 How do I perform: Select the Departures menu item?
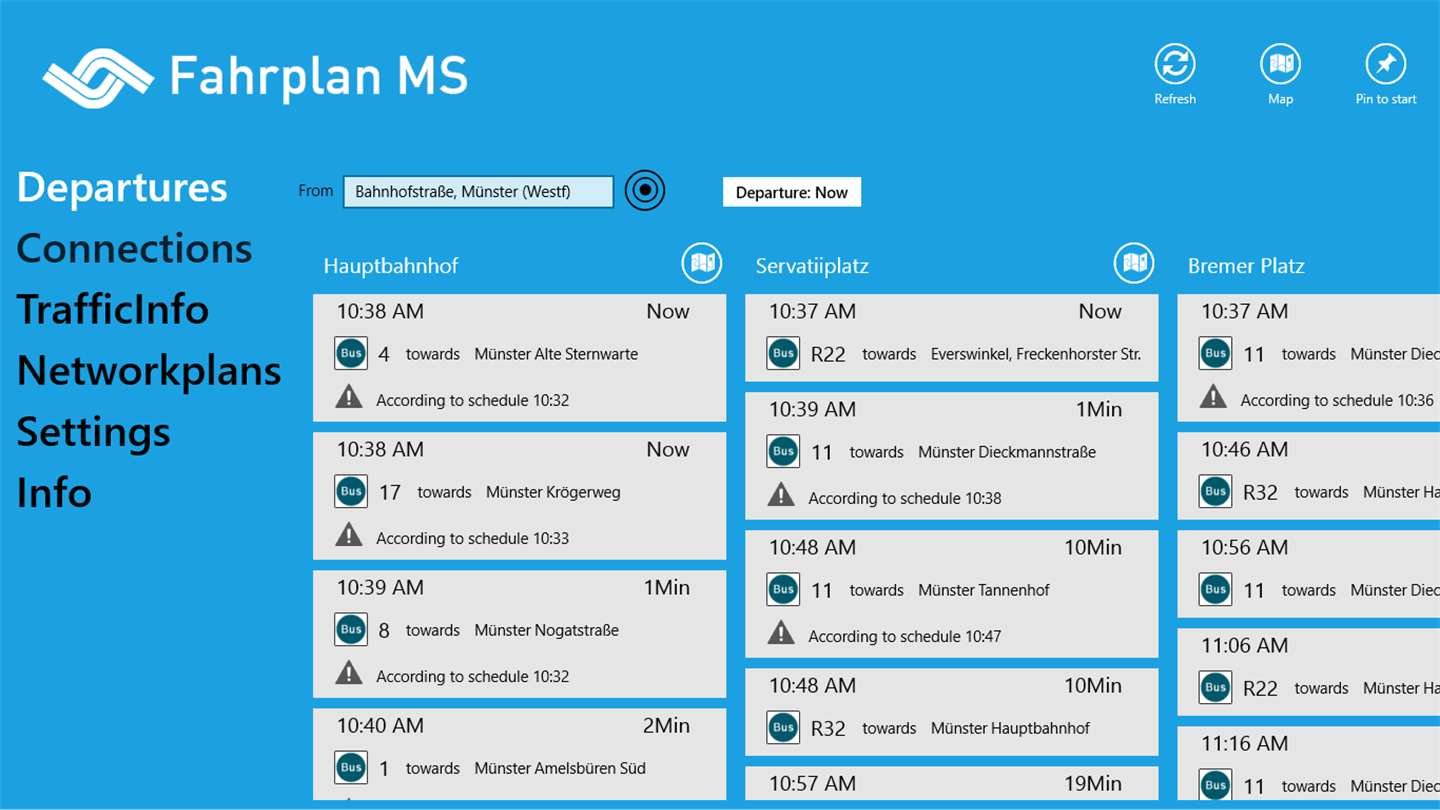(122, 188)
